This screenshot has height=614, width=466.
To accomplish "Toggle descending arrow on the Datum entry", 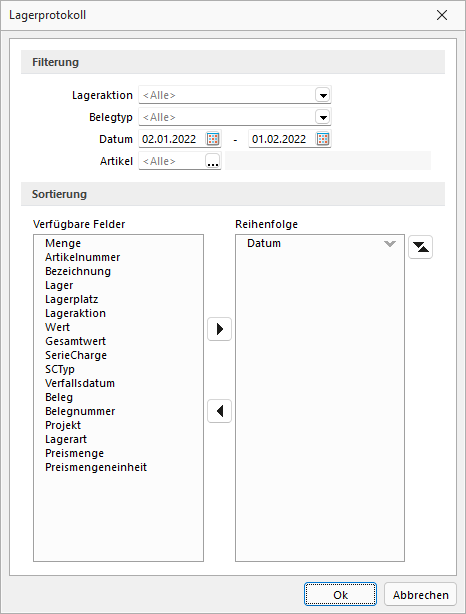I will [390, 244].
